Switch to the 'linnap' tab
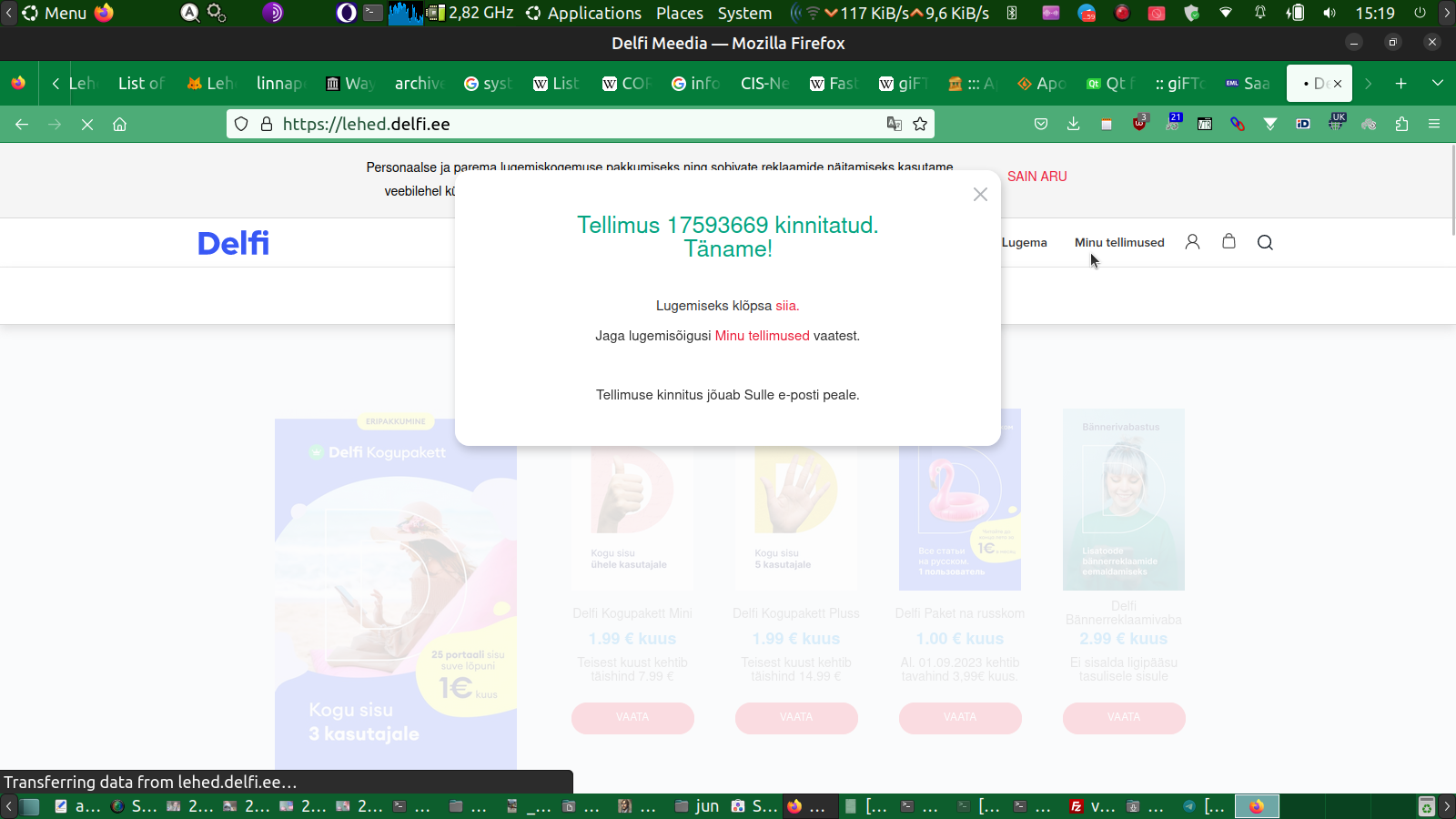The height and width of the screenshot is (819, 1456). click(x=280, y=84)
